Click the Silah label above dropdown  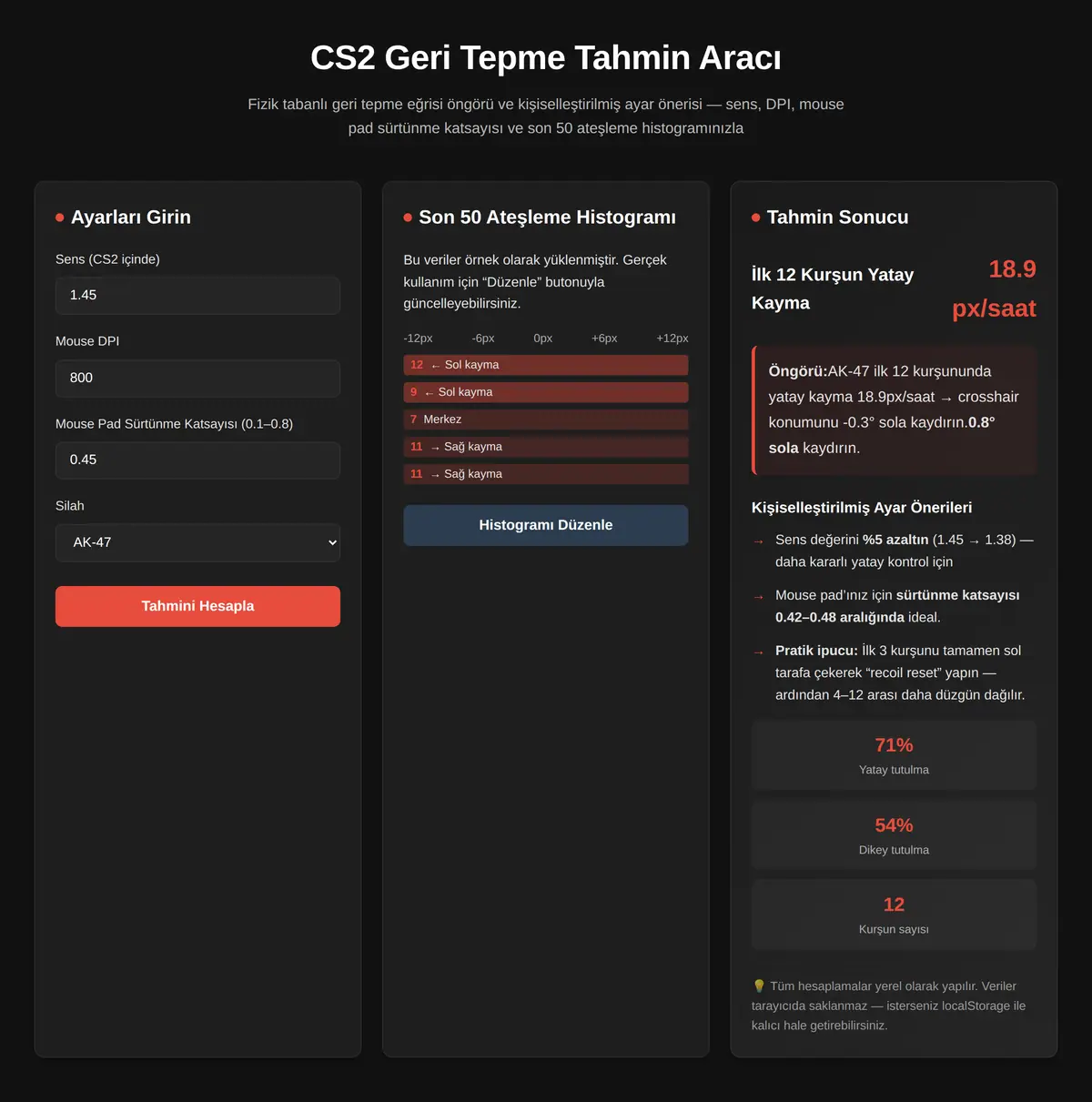[70, 506]
